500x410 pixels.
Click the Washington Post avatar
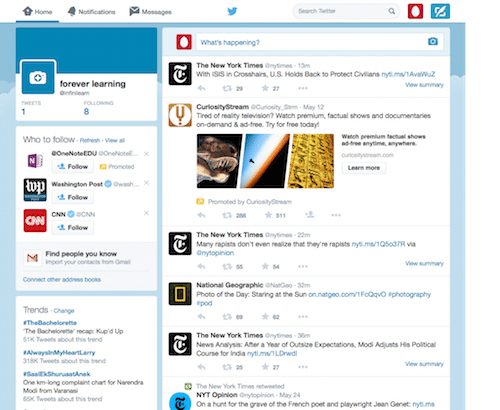[35, 190]
